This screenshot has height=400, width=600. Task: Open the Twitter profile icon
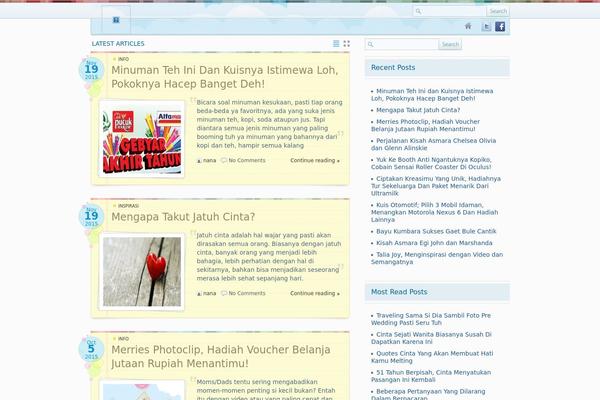point(486,26)
